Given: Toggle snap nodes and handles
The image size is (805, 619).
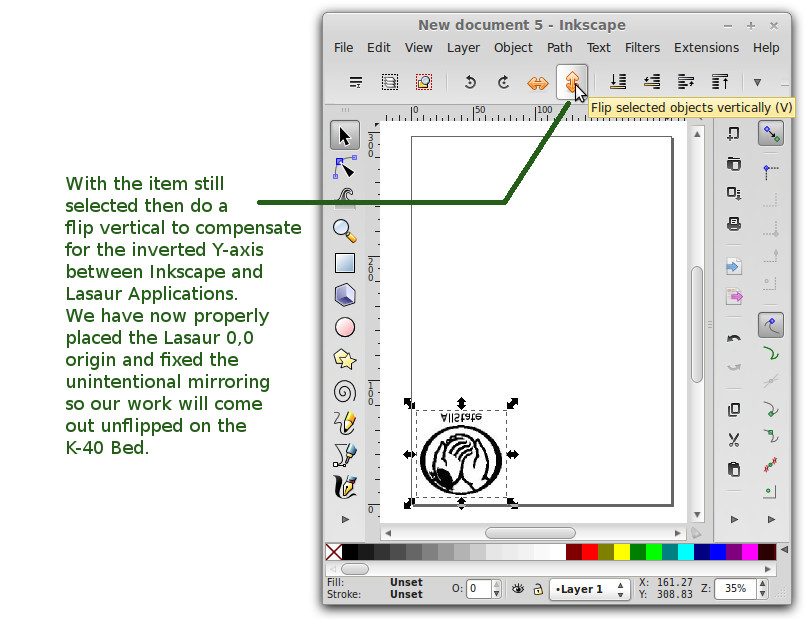Looking at the screenshot, I should (x=771, y=325).
